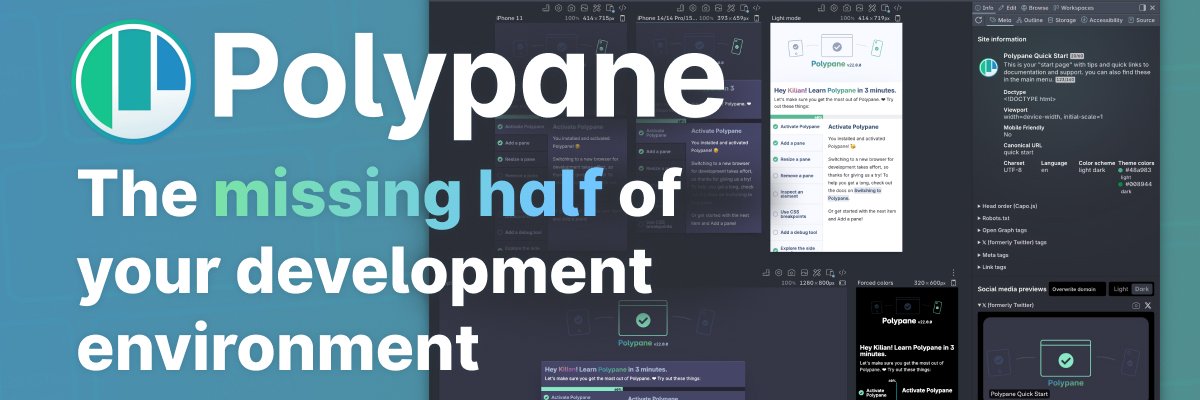Expand the Open Graph tags section
This screenshot has height=400, width=1200.
[x=1012, y=230]
